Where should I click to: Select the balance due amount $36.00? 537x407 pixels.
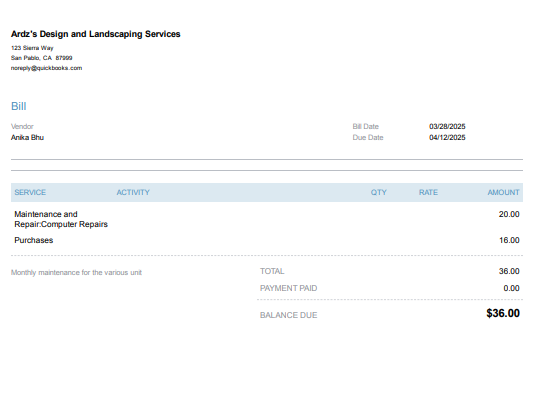coord(503,313)
